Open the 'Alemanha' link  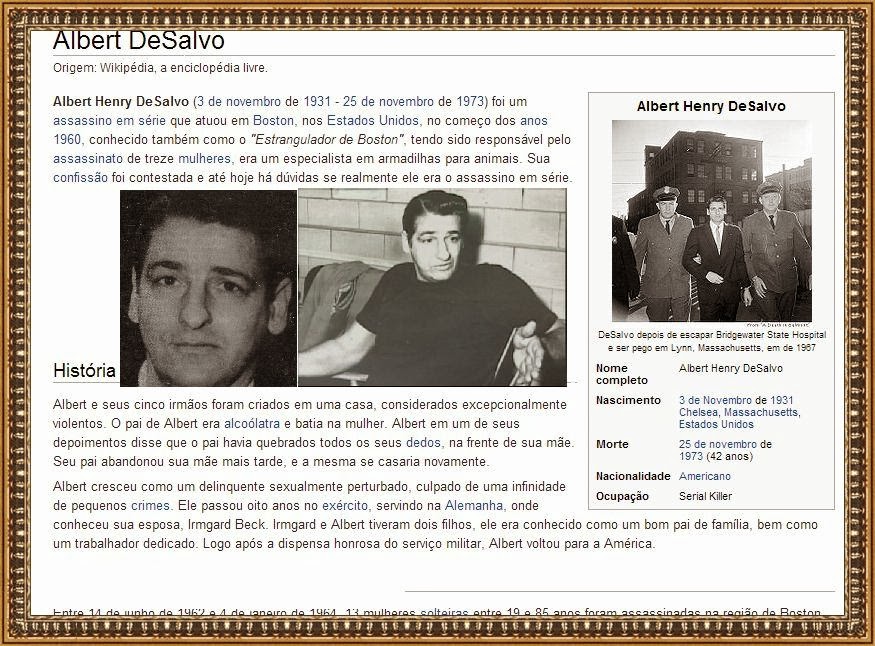[x=474, y=505]
